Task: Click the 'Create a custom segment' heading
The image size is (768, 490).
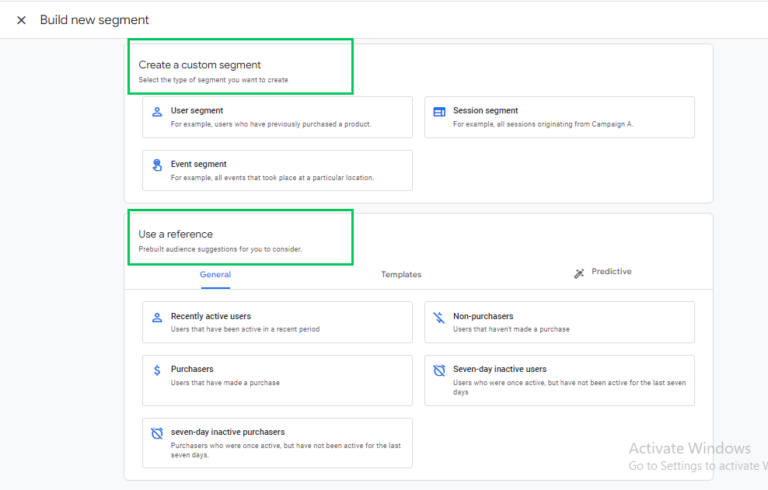Action: pos(199,65)
